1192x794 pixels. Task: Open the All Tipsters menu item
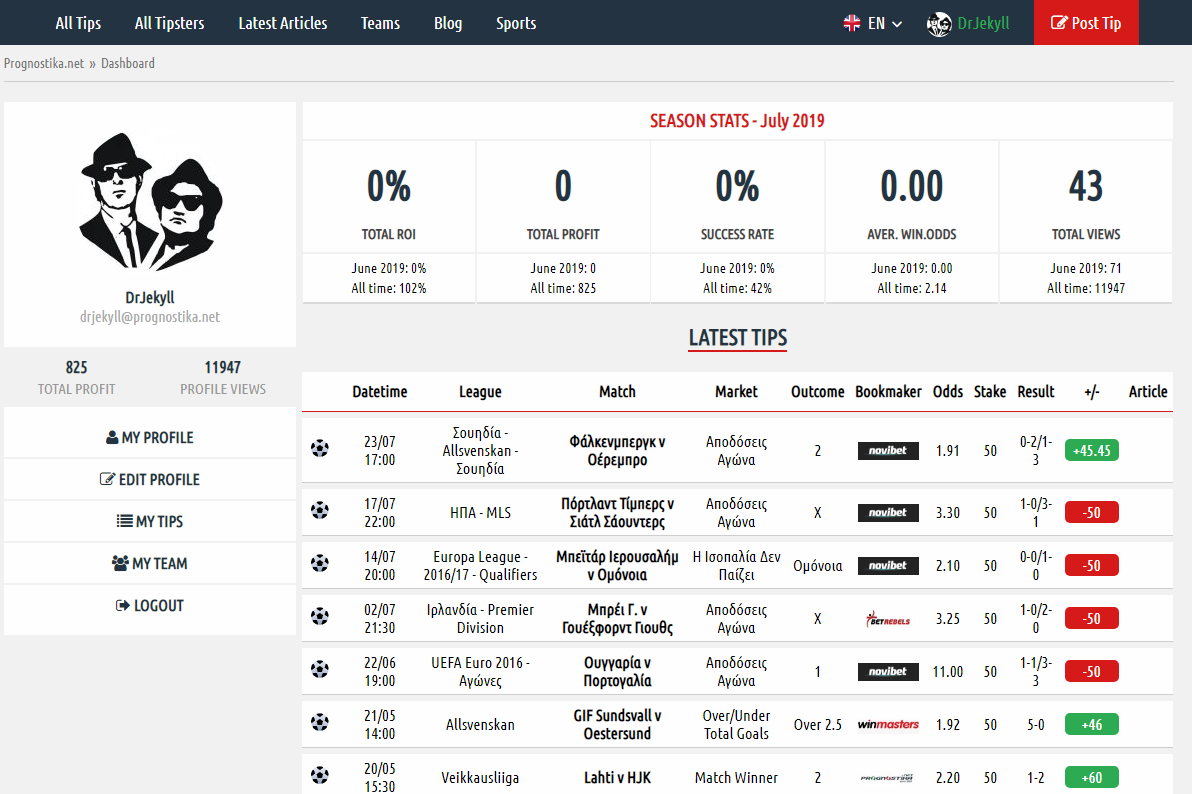coord(170,23)
